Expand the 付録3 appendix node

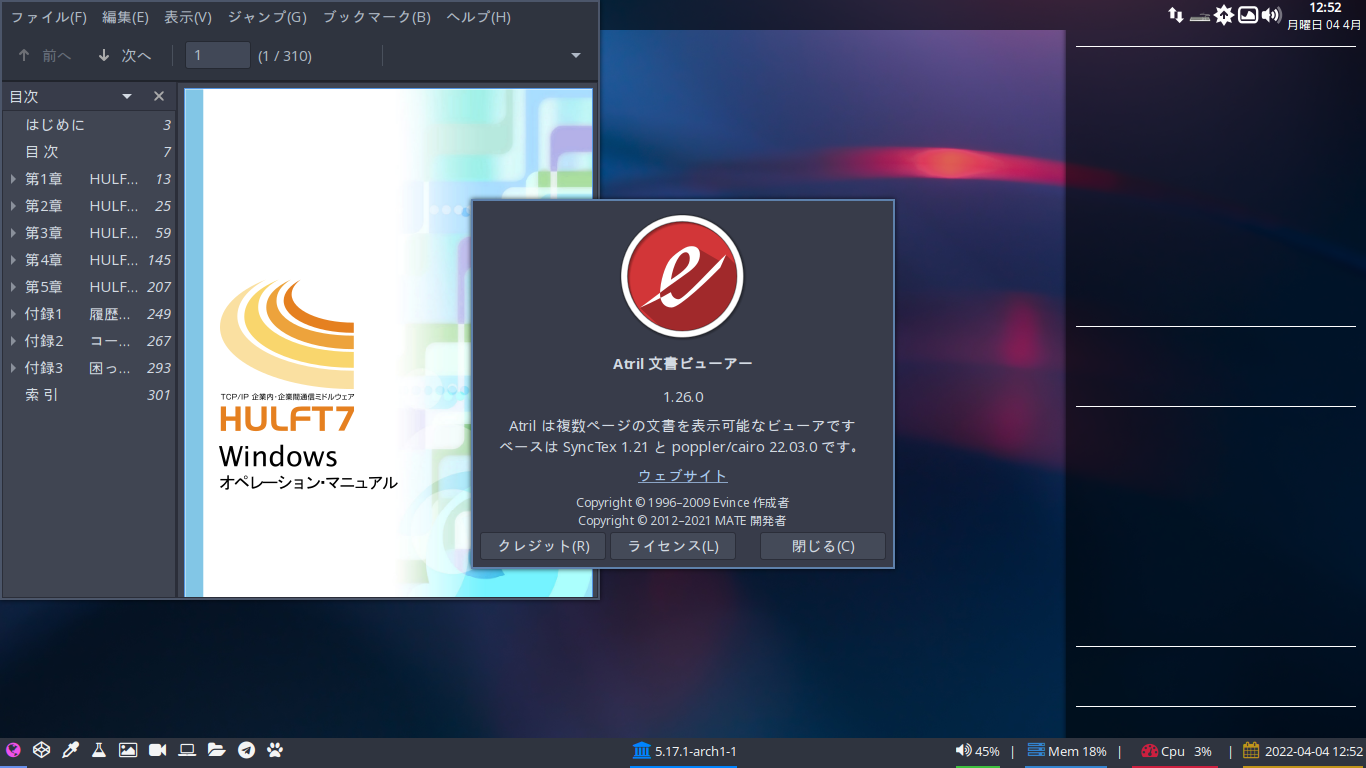(x=13, y=368)
